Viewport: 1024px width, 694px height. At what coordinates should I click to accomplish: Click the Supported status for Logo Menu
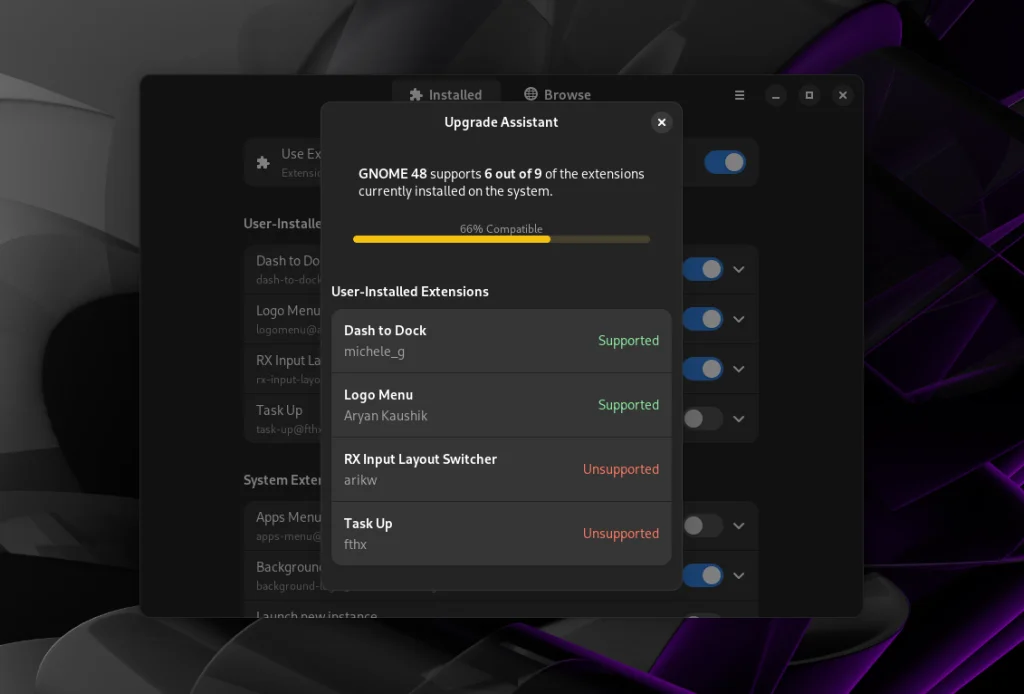(x=628, y=405)
